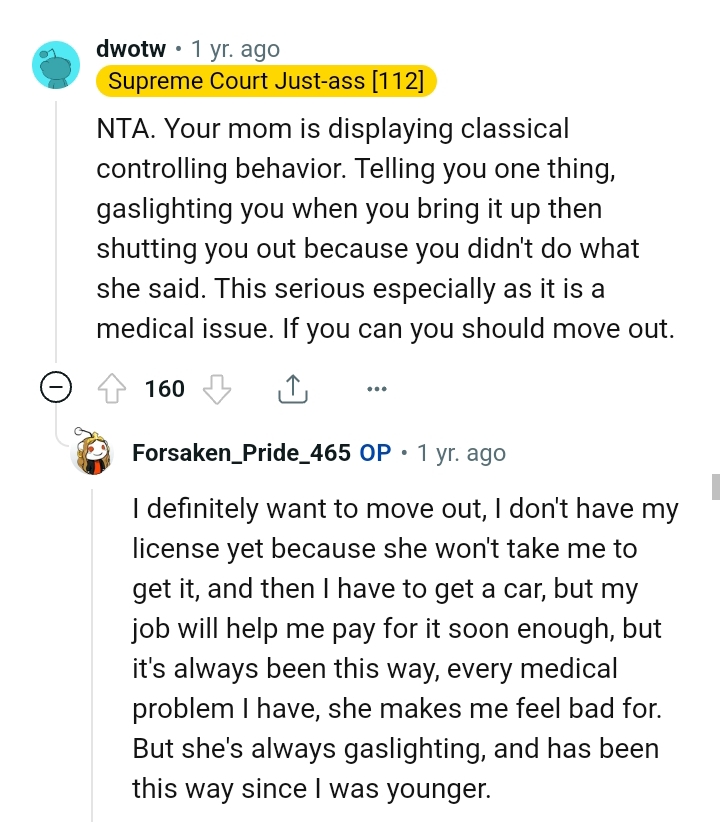Open the share options for dwotw's comment

(292, 388)
